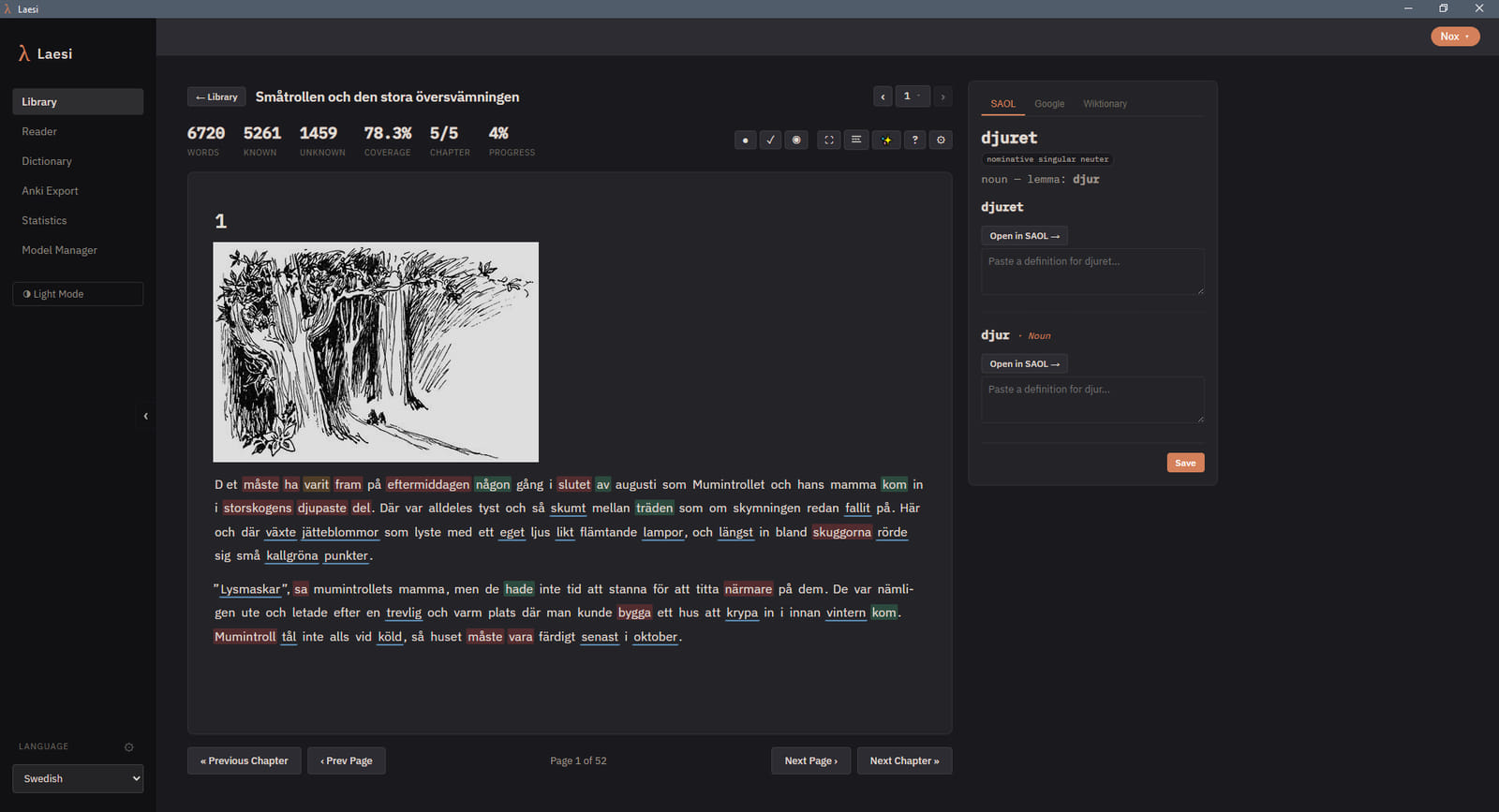The height and width of the screenshot is (812, 1499).
Task: Select the word "jätteblommor" in the text
Action: tap(340, 532)
